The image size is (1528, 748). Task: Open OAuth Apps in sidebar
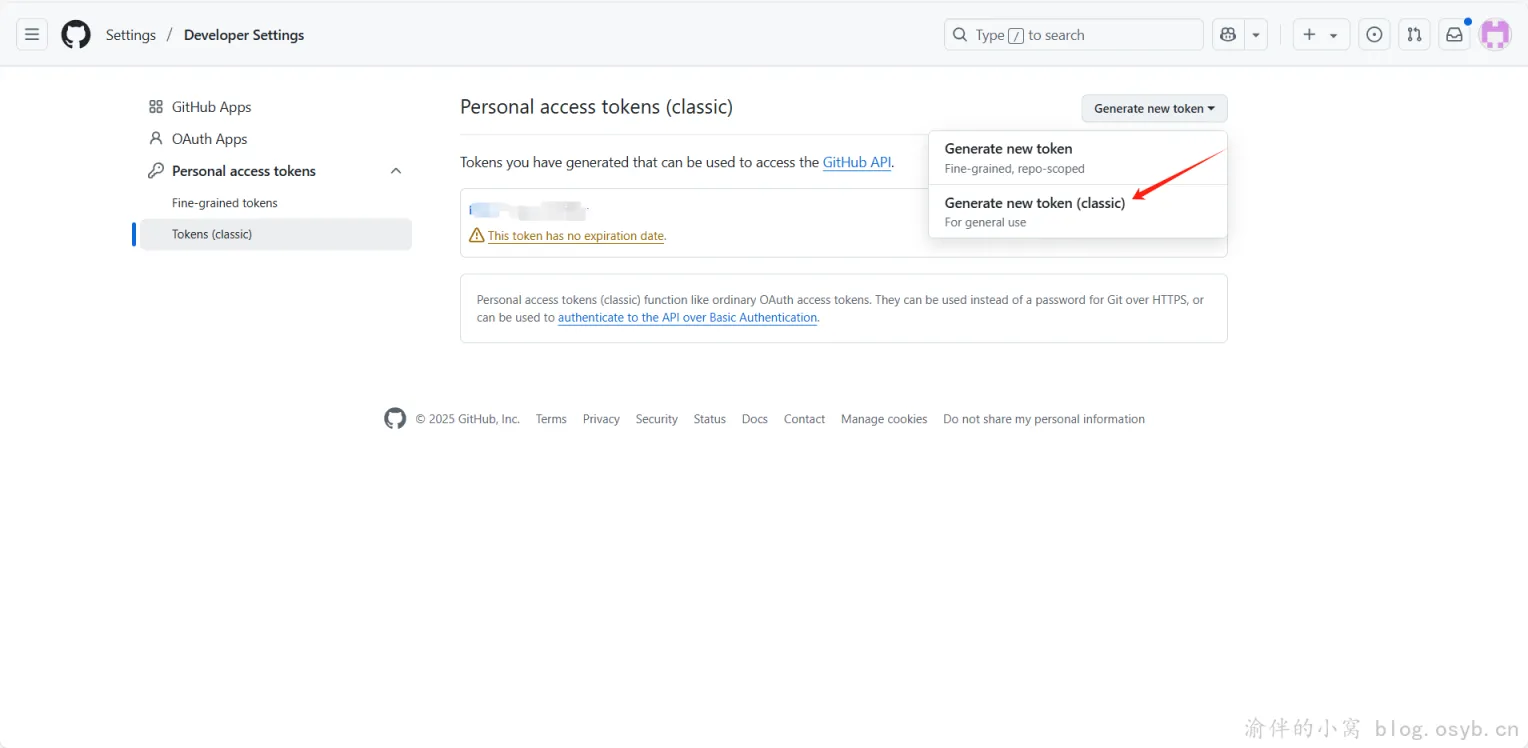point(209,139)
